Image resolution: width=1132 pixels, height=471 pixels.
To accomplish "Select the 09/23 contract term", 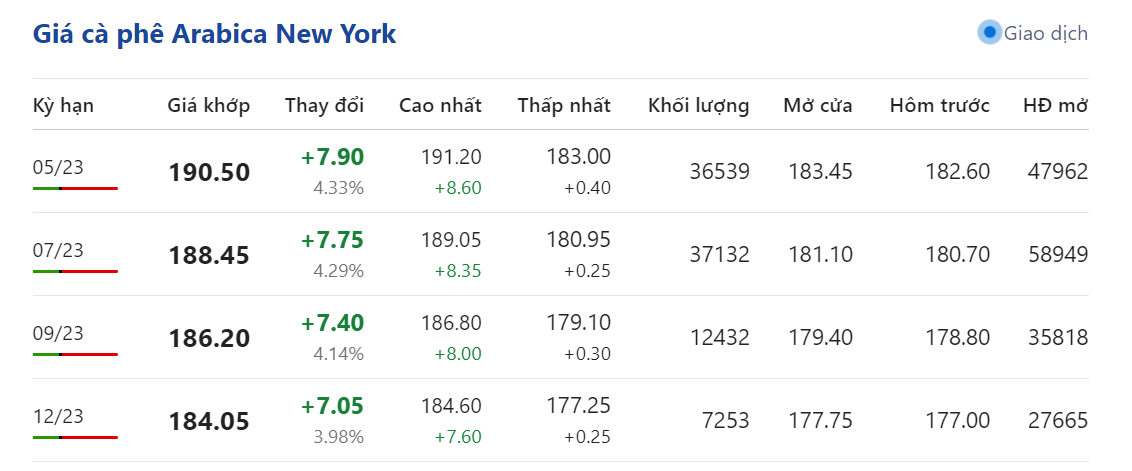I will [x=58, y=333].
